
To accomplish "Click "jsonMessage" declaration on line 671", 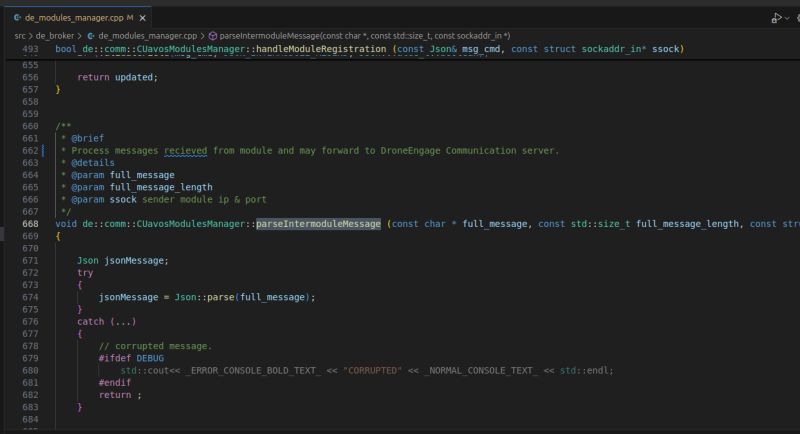I will click(x=134, y=261).
